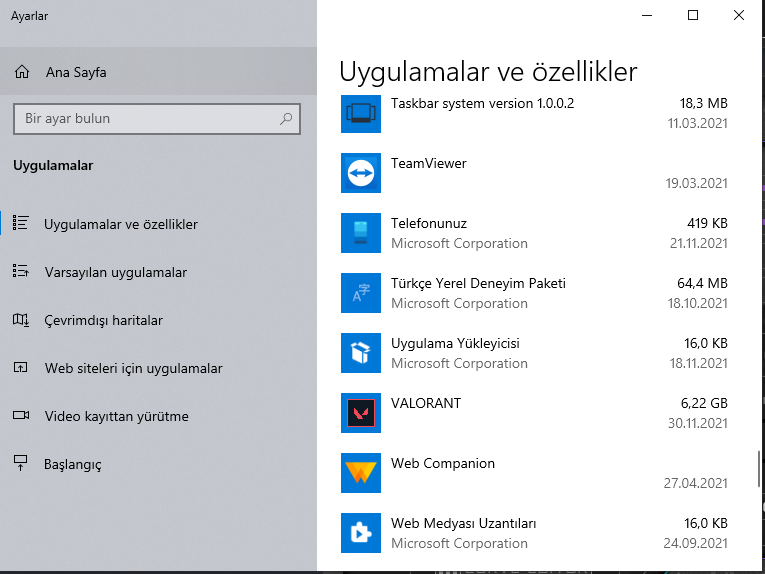Click the TeamViewer app icon
Screen dimensions: 765x574
[361, 173]
